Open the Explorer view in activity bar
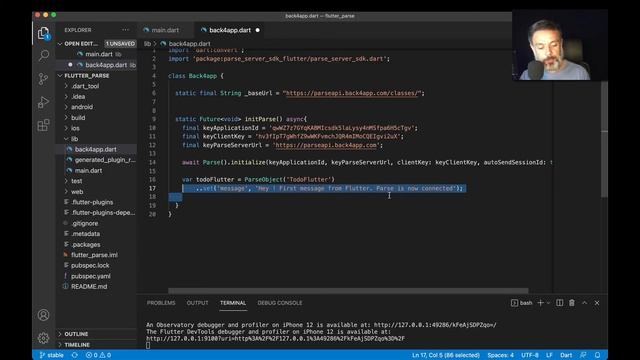The width and height of the screenshot is (640, 360). coord(43,33)
